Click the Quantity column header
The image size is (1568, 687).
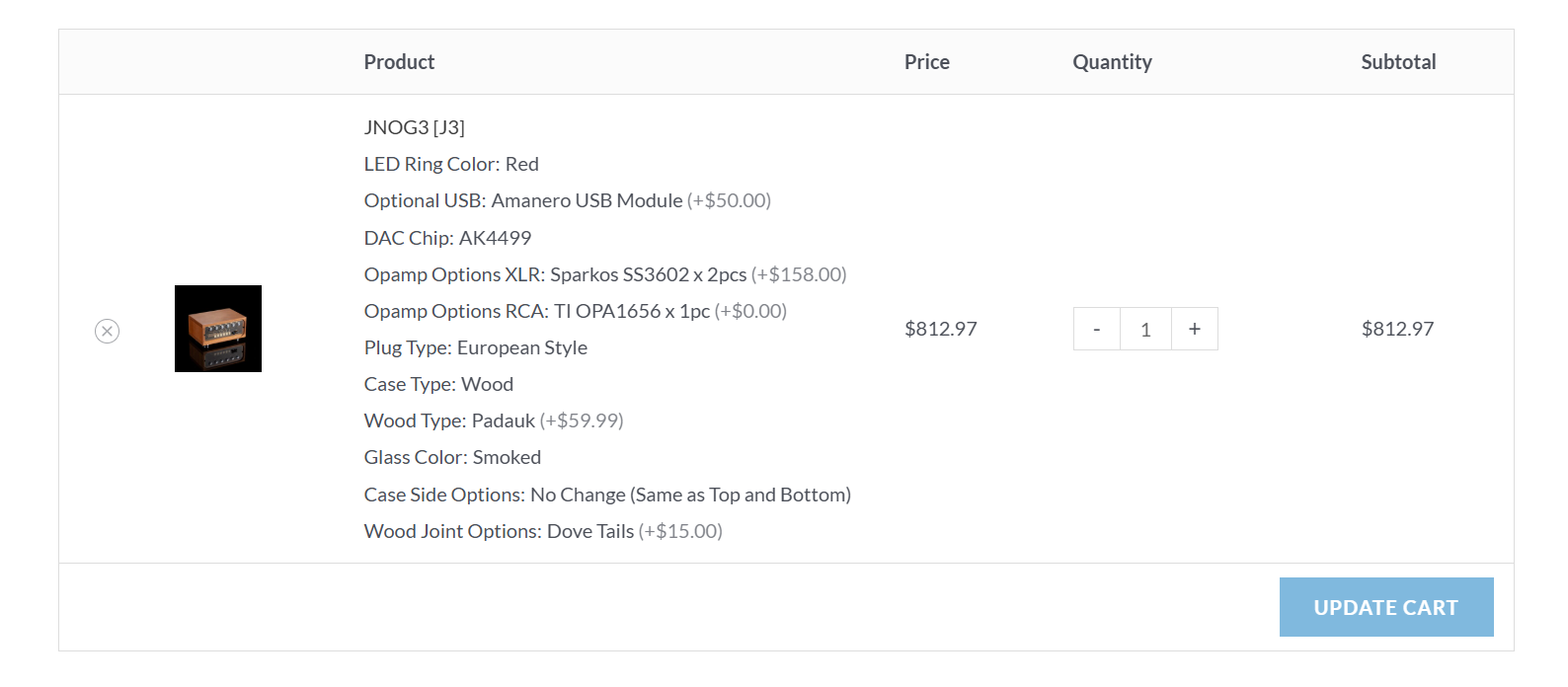click(1112, 62)
